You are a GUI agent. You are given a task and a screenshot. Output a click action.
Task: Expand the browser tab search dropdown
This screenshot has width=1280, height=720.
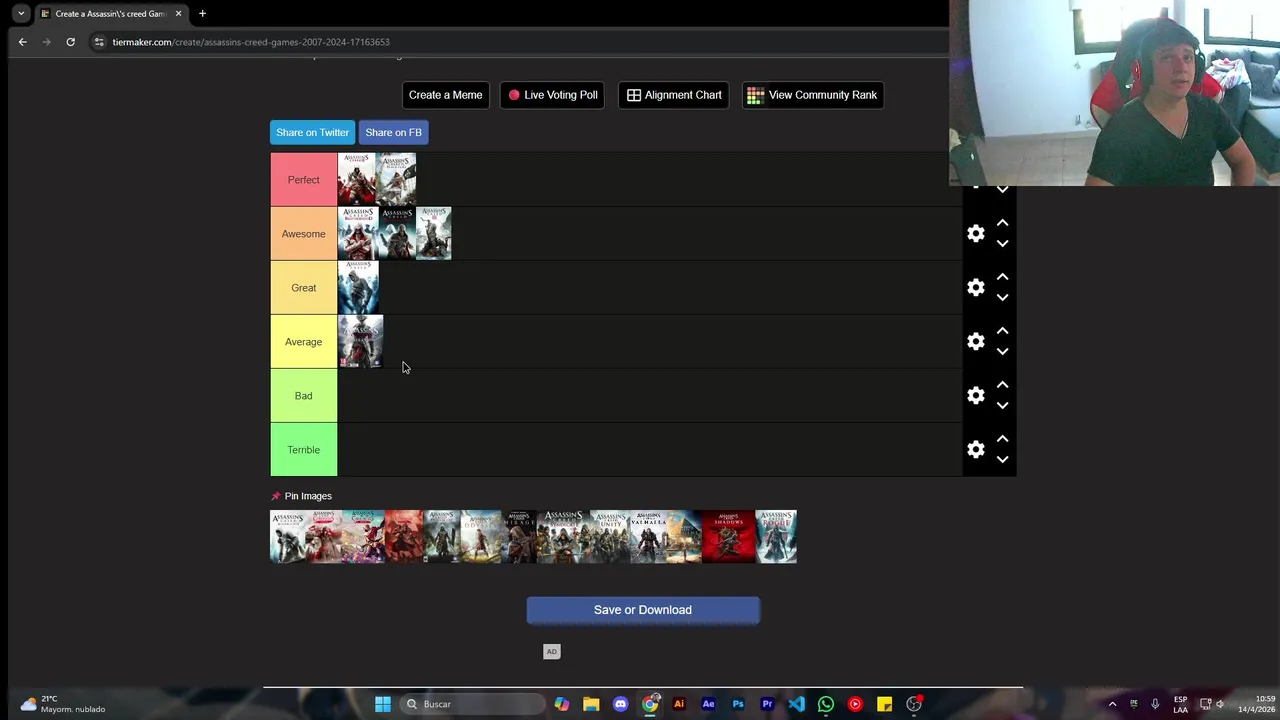tap(21, 14)
